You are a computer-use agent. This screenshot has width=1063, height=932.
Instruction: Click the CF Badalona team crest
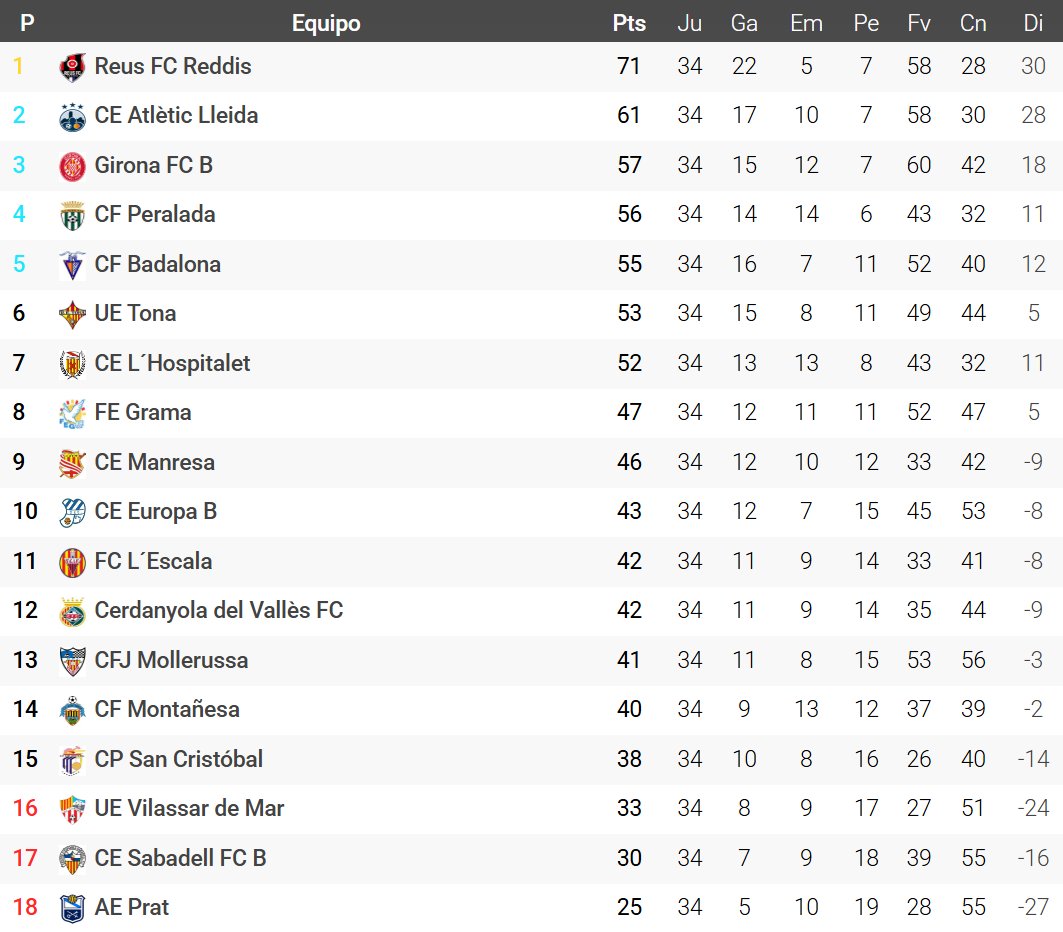click(73, 265)
